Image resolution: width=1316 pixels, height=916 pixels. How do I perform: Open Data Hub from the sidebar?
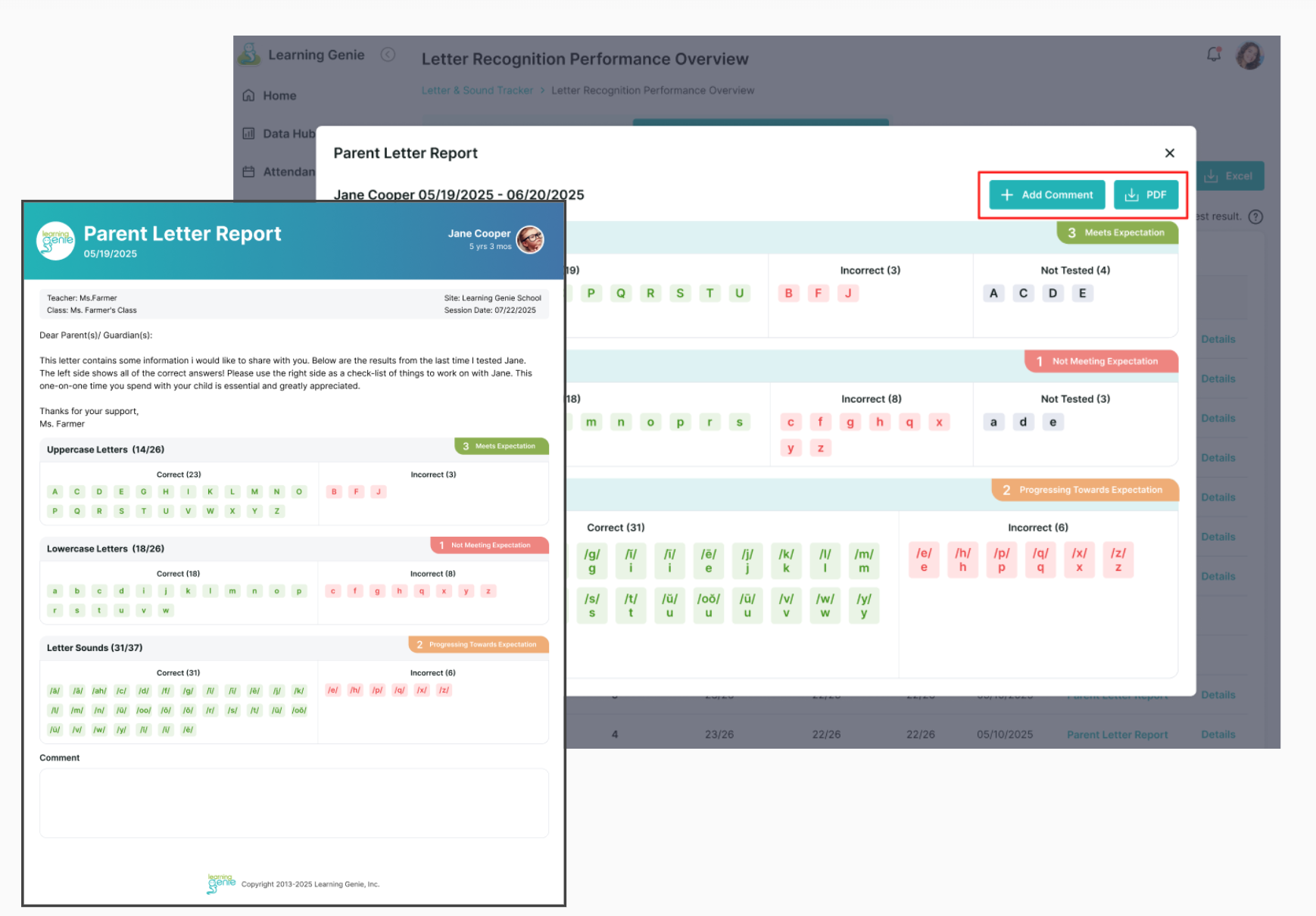click(279, 133)
